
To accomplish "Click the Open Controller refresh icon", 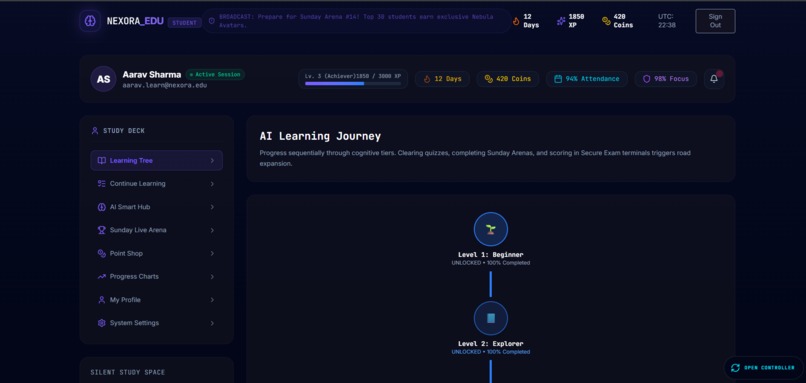I will tap(735, 368).
